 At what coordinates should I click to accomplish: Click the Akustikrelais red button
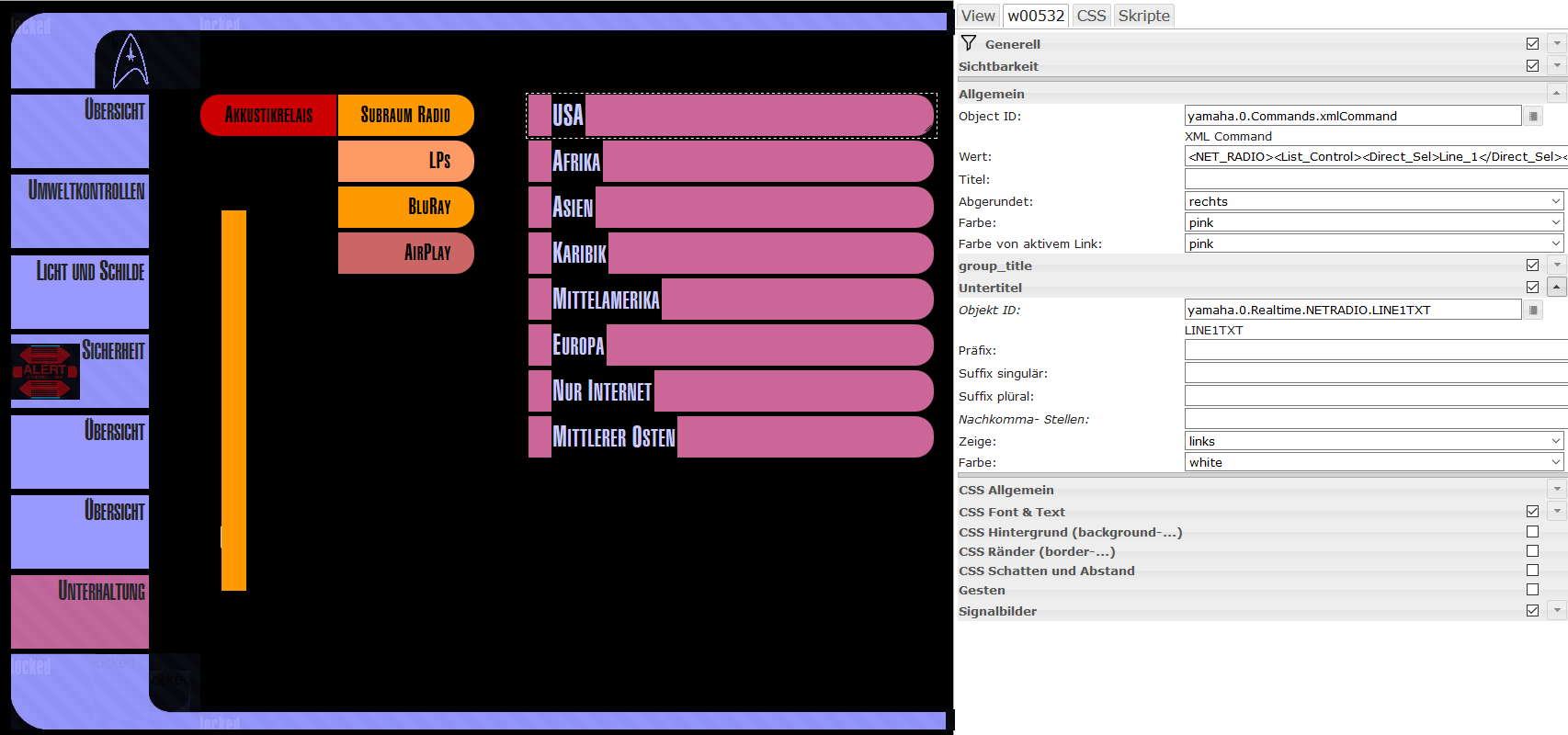point(268,115)
